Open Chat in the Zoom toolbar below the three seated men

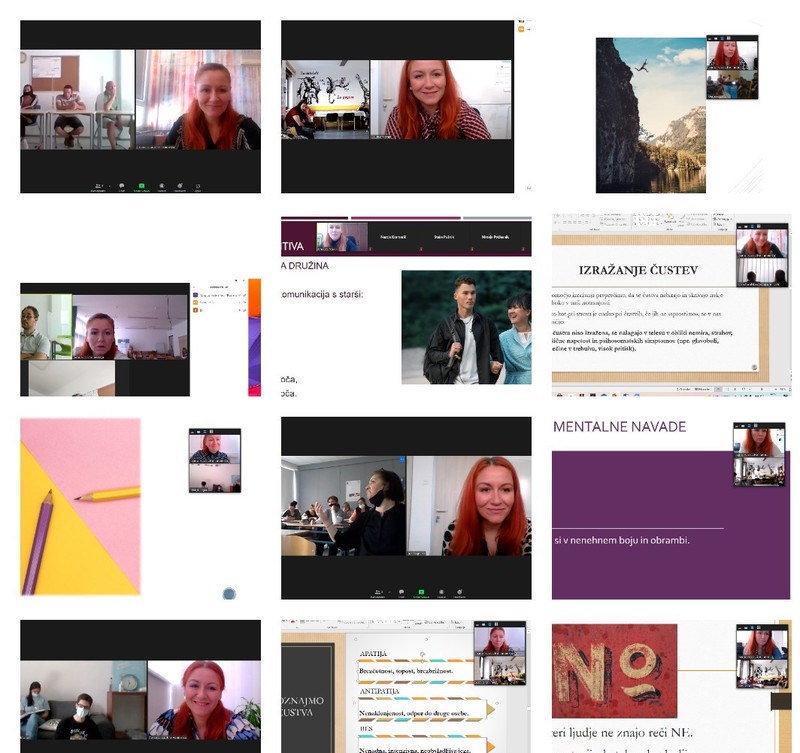tap(121, 186)
